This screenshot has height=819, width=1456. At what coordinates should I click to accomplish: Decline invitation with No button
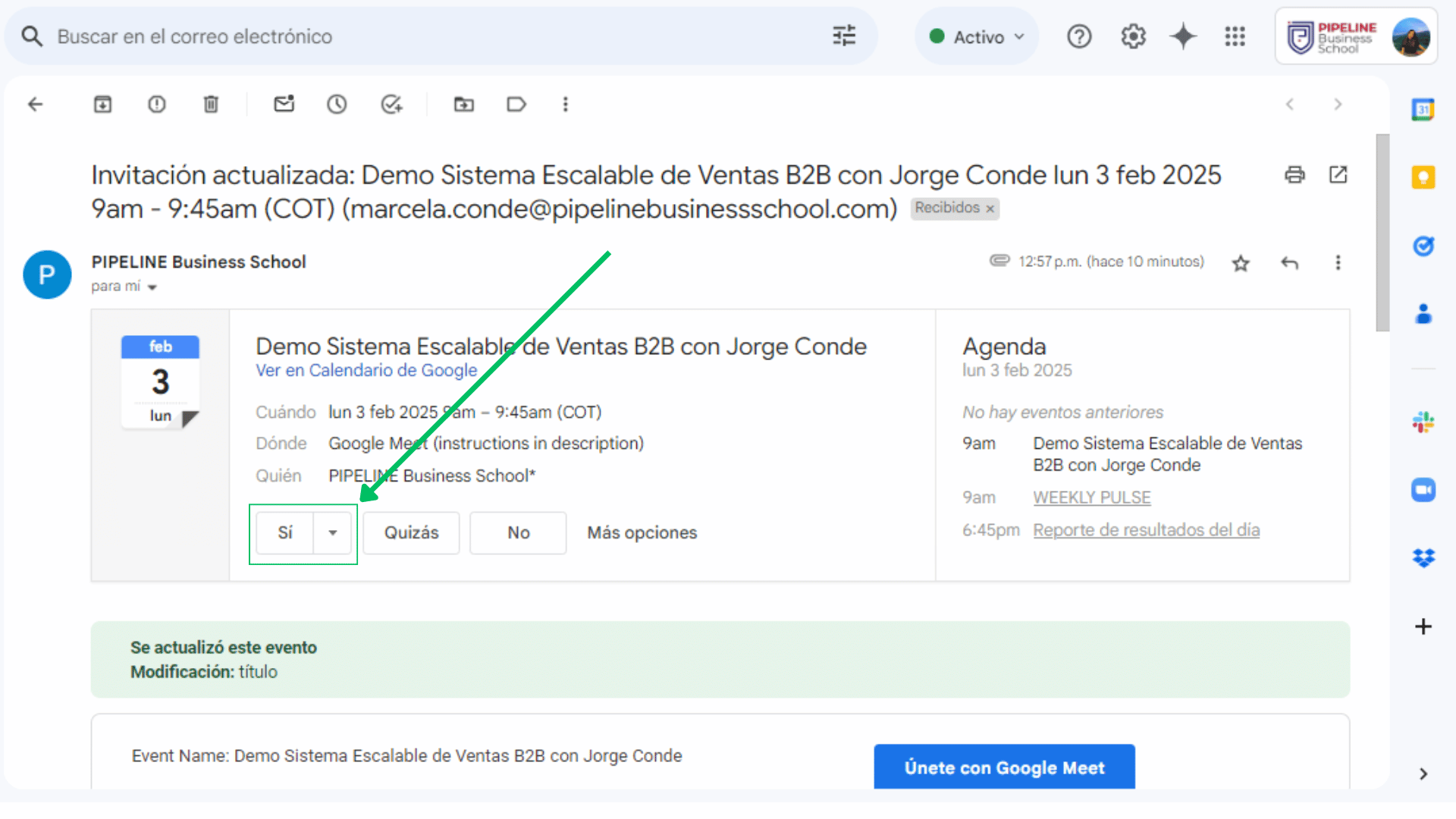pos(518,533)
